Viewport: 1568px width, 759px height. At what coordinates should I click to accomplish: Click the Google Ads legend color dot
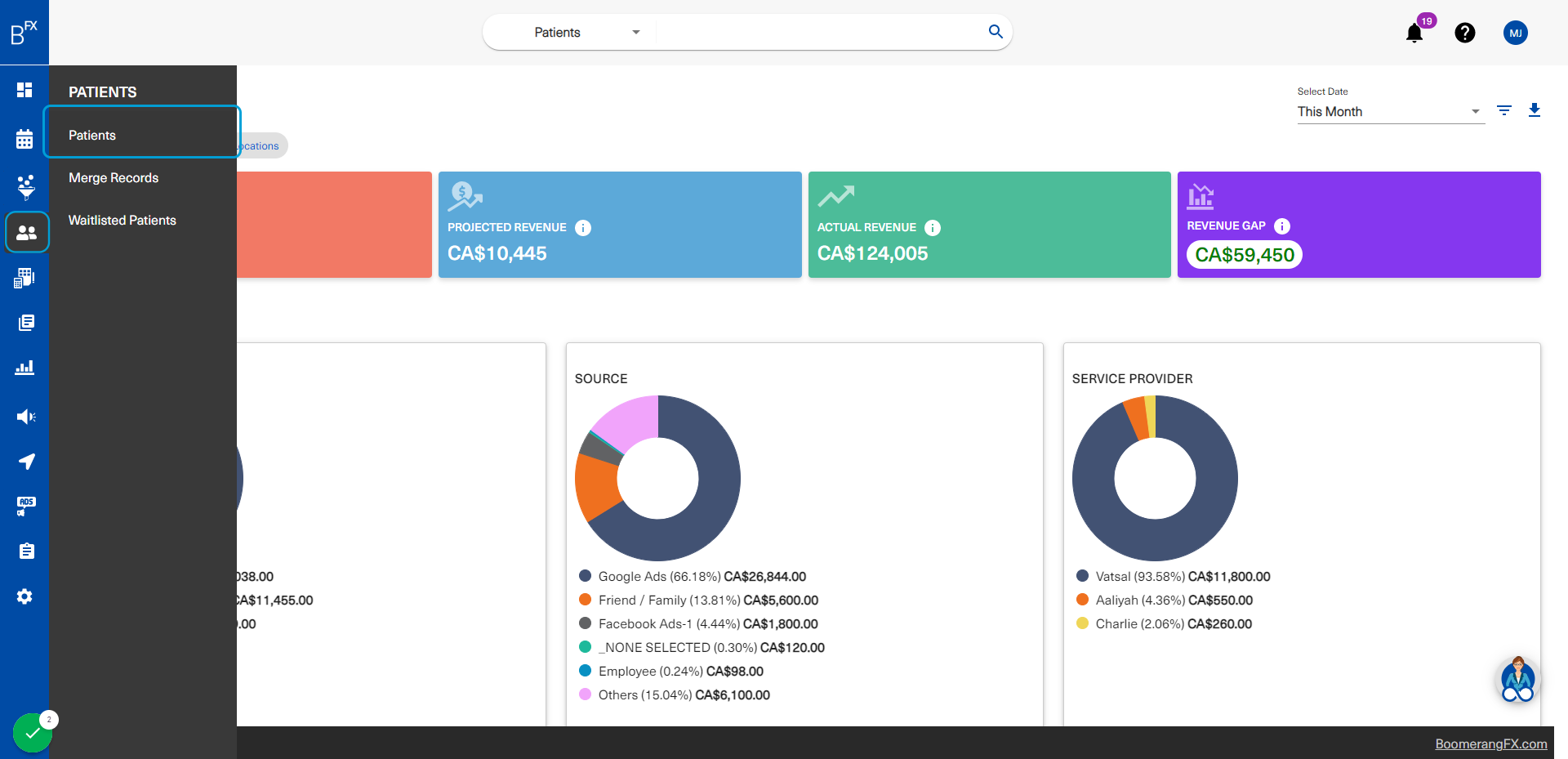tap(585, 576)
